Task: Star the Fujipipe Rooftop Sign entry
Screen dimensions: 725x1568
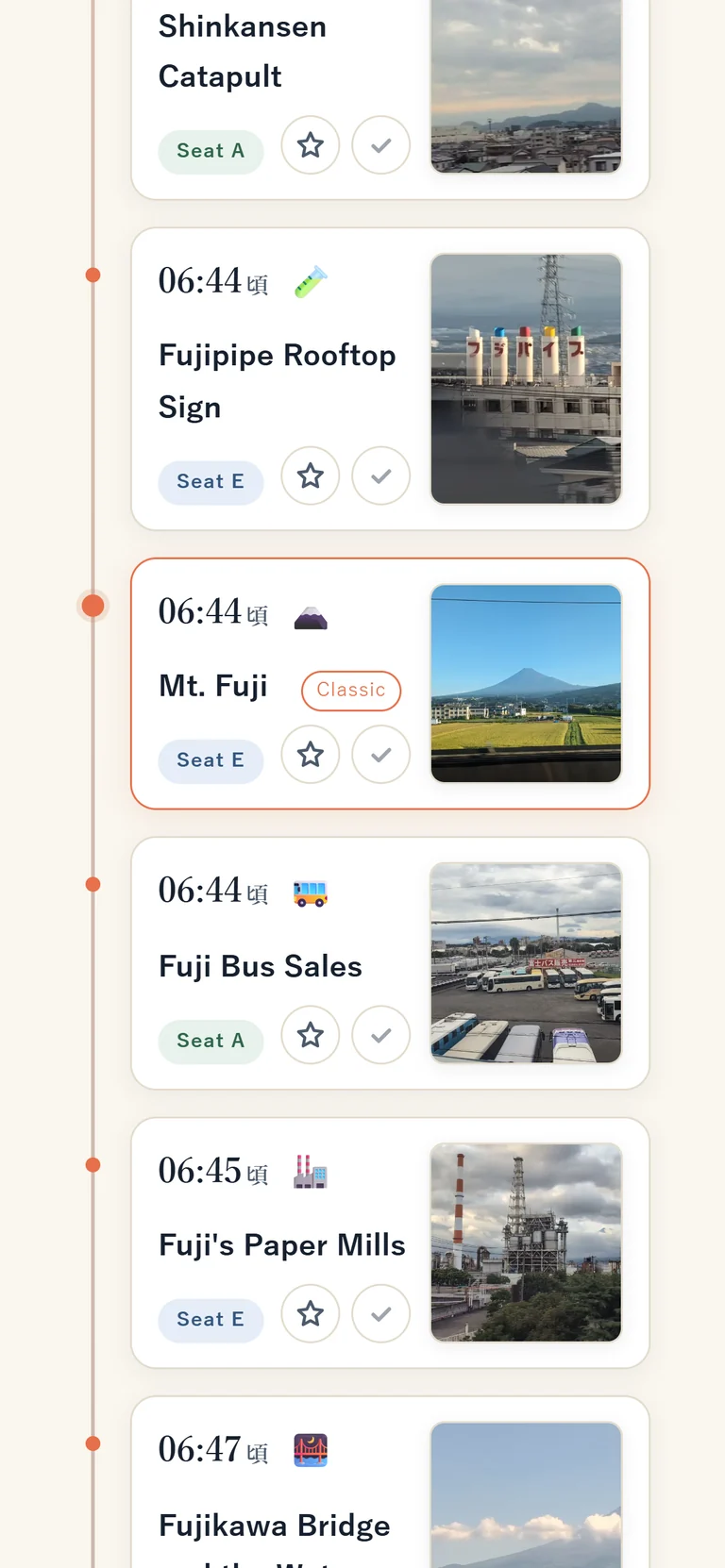Action: click(311, 476)
